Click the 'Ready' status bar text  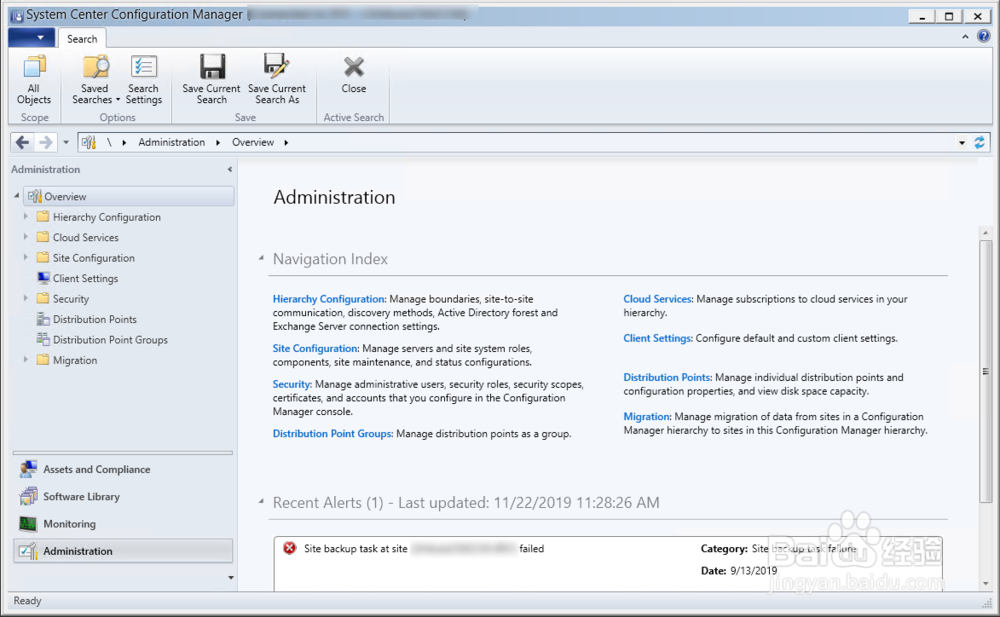pos(27,600)
